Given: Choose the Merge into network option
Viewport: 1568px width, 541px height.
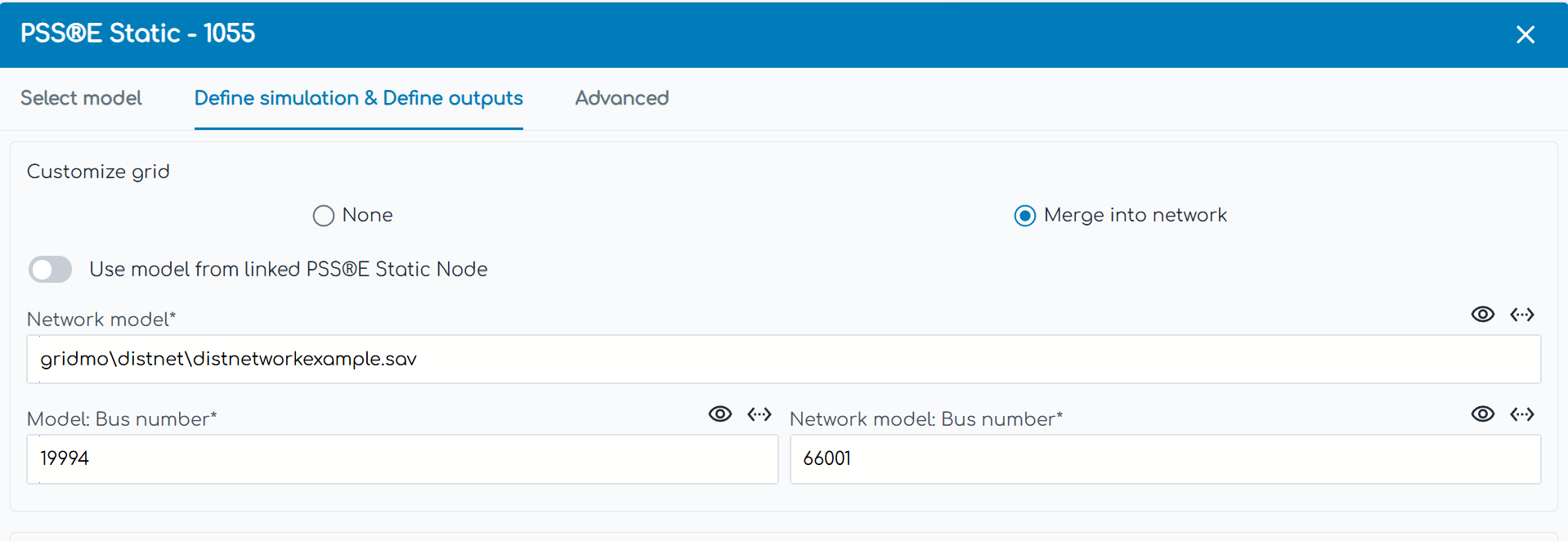Looking at the screenshot, I should [x=1025, y=216].
